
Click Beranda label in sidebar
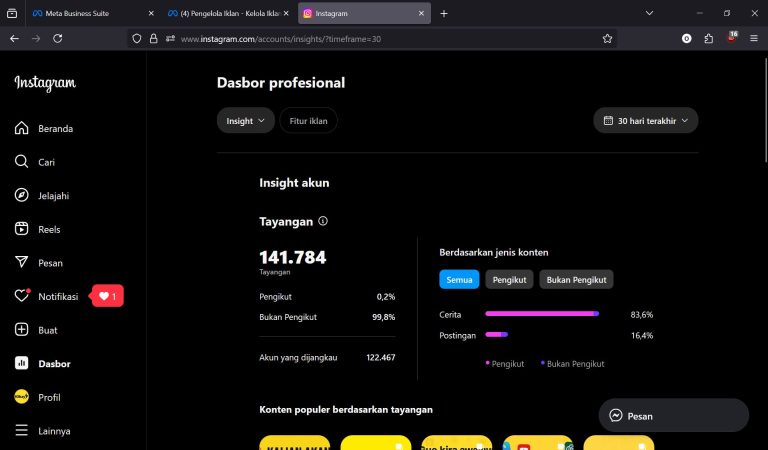click(x=55, y=128)
